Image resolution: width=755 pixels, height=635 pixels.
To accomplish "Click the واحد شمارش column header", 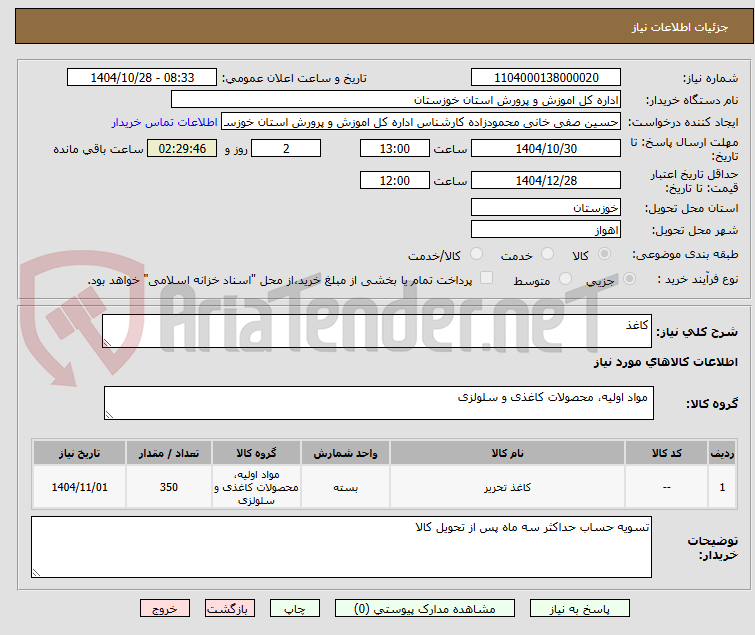I will coord(345,453).
